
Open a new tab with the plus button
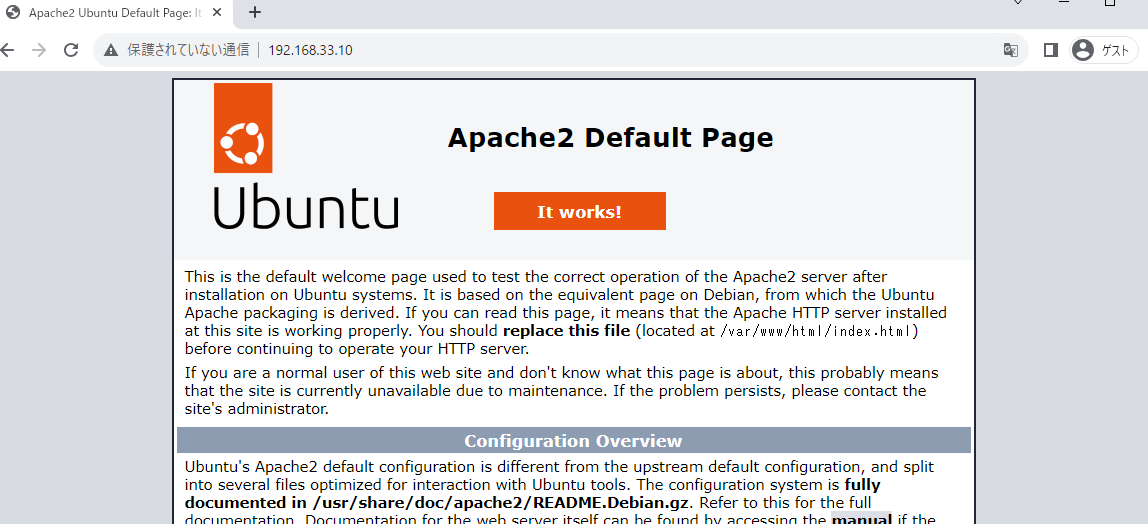click(x=255, y=12)
